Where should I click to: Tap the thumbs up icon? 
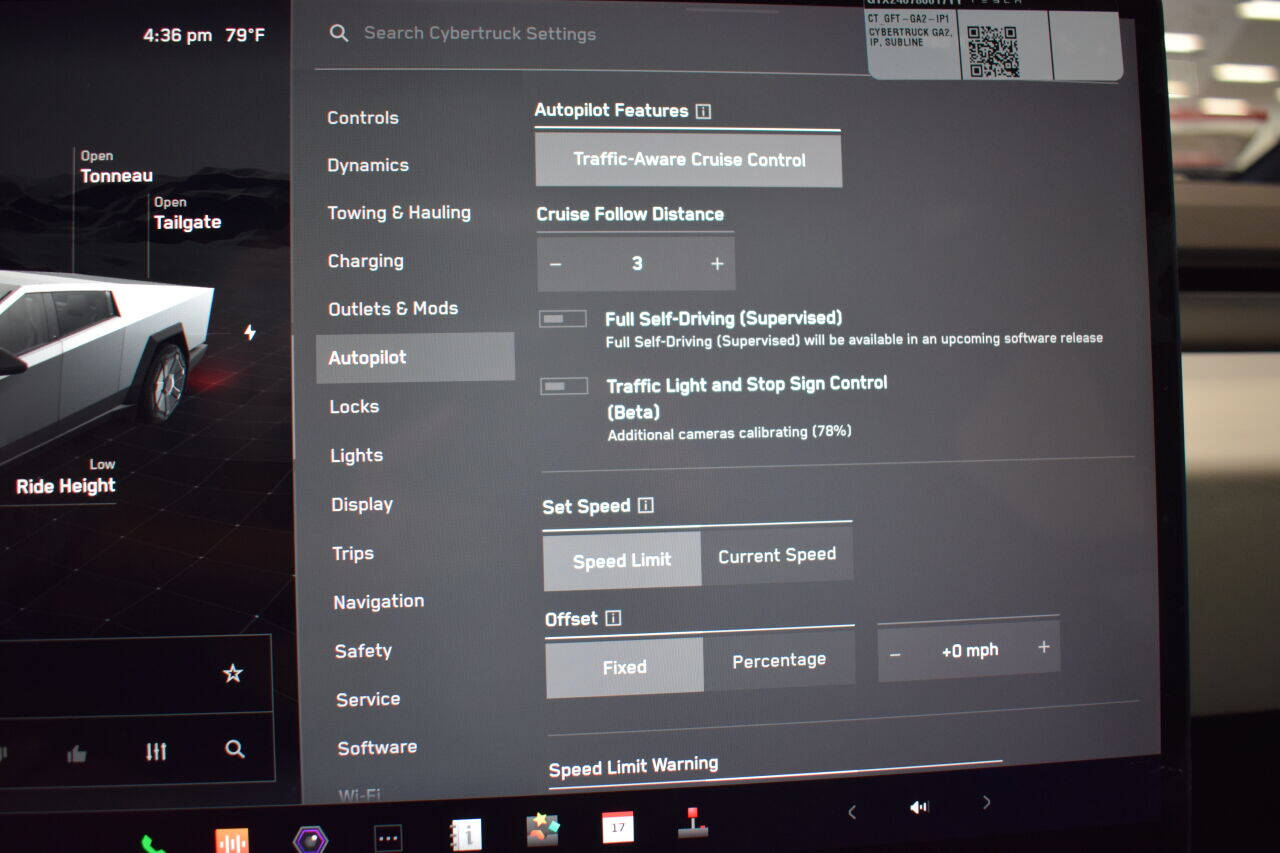click(77, 754)
